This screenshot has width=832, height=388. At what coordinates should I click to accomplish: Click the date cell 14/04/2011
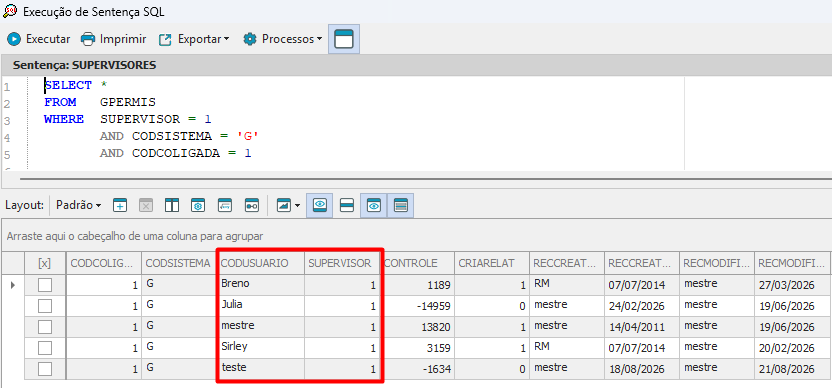(x=642, y=327)
